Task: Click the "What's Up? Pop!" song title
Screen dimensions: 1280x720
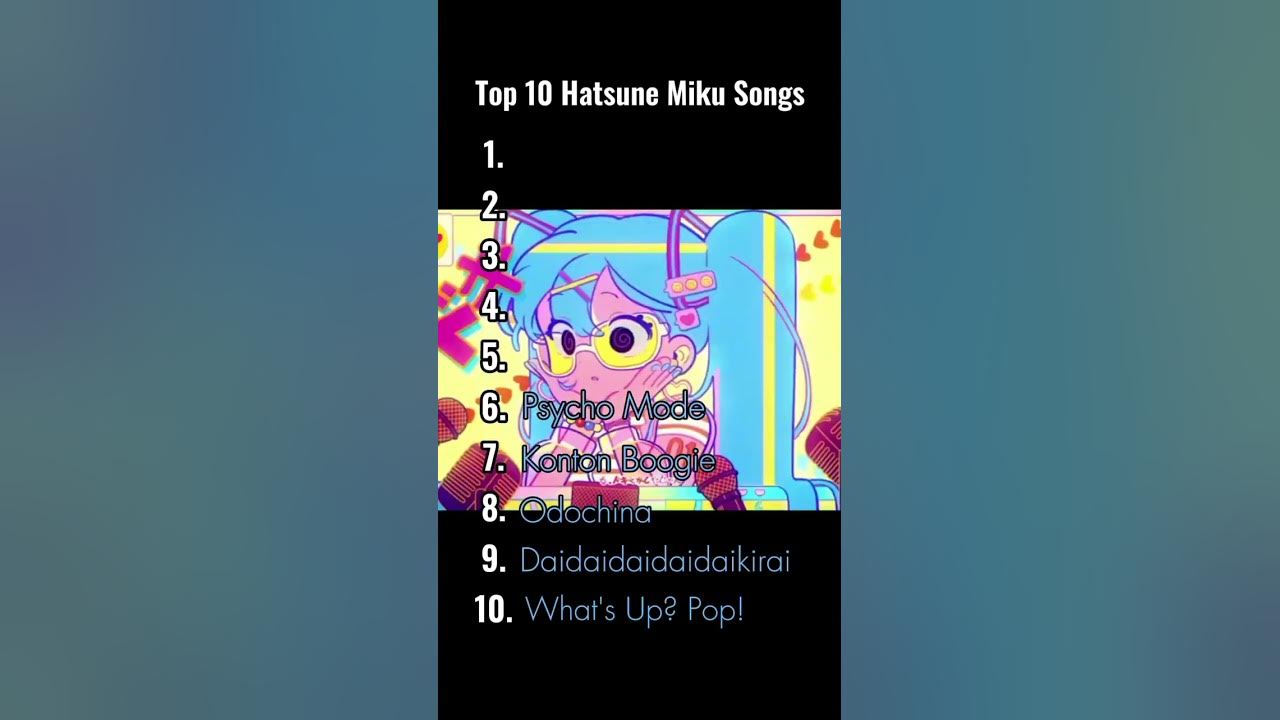Action: pos(634,609)
